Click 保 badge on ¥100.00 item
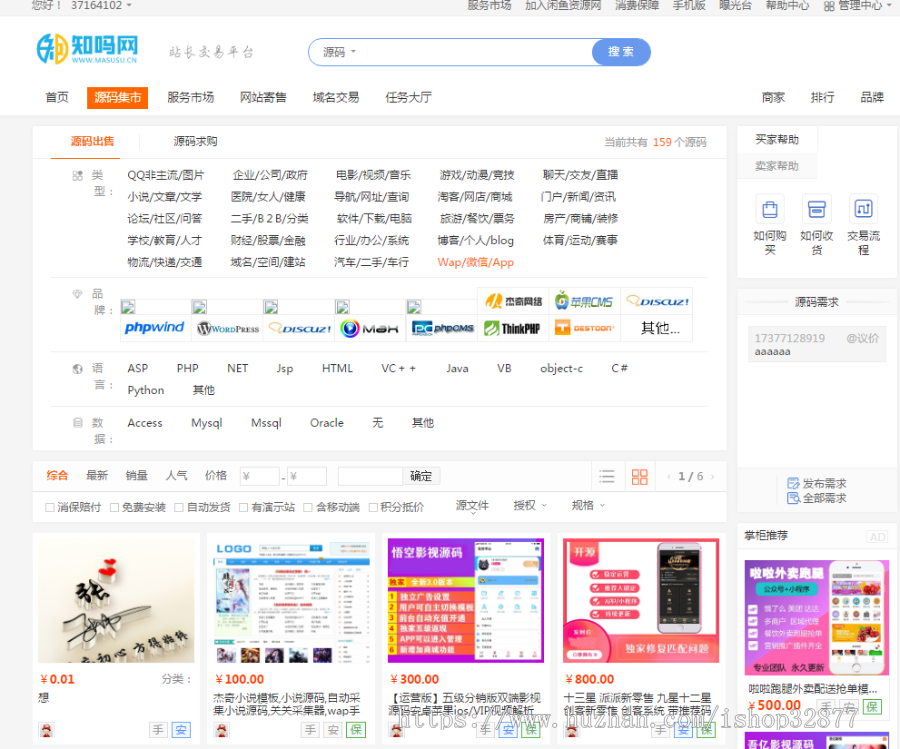900x749 pixels. [x=356, y=729]
